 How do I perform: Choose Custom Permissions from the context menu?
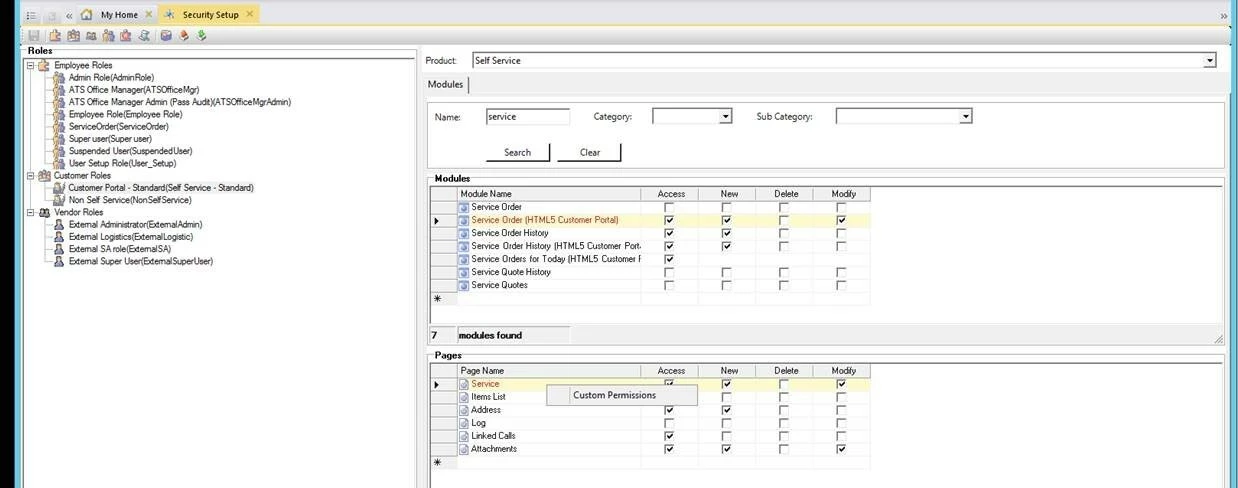(614, 395)
